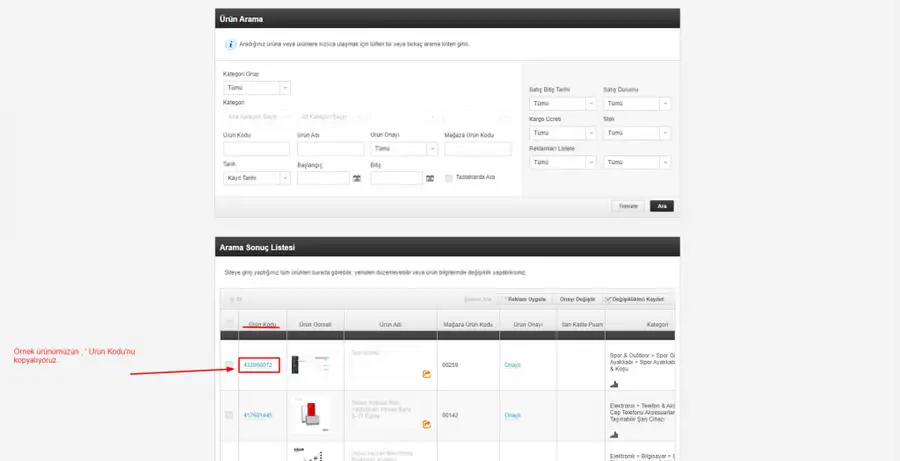Open the Bitiş date calendar picker
Viewport: 900px width, 461px height.
coord(430,179)
